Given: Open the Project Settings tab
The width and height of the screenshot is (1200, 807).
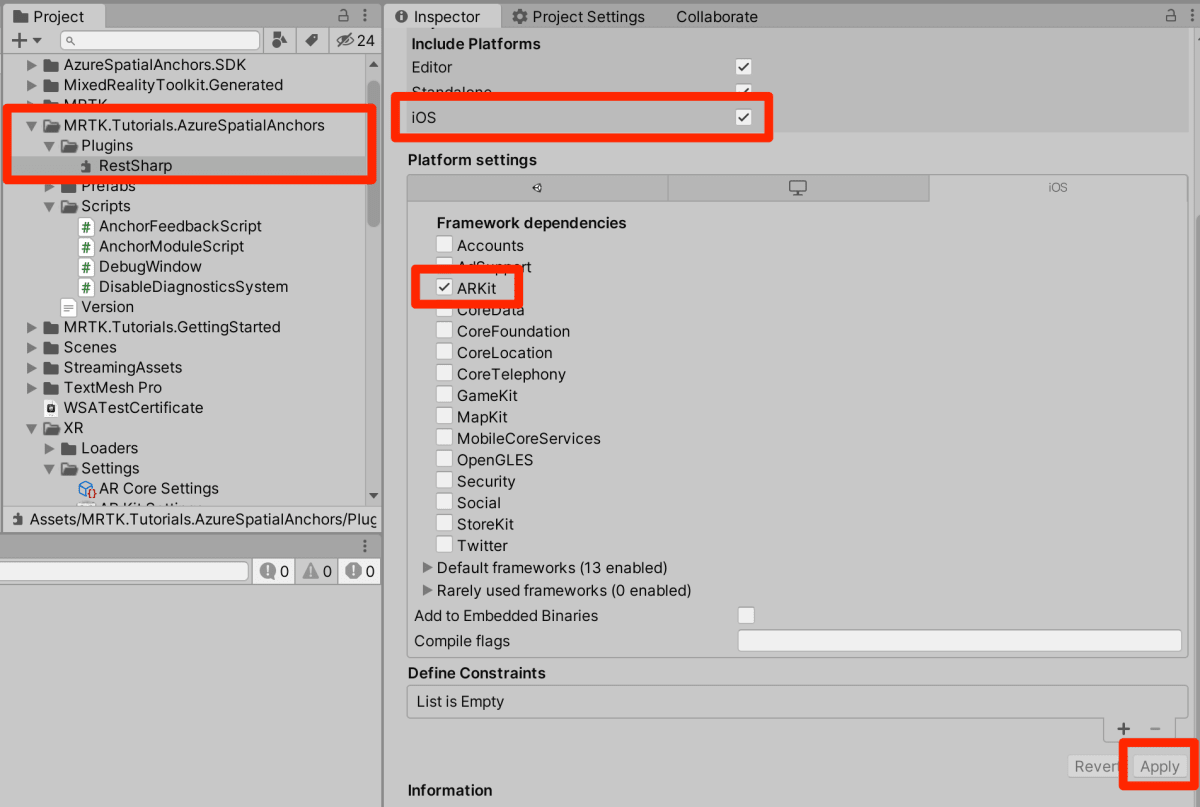Looking at the screenshot, I should click(x=579, y=16).
